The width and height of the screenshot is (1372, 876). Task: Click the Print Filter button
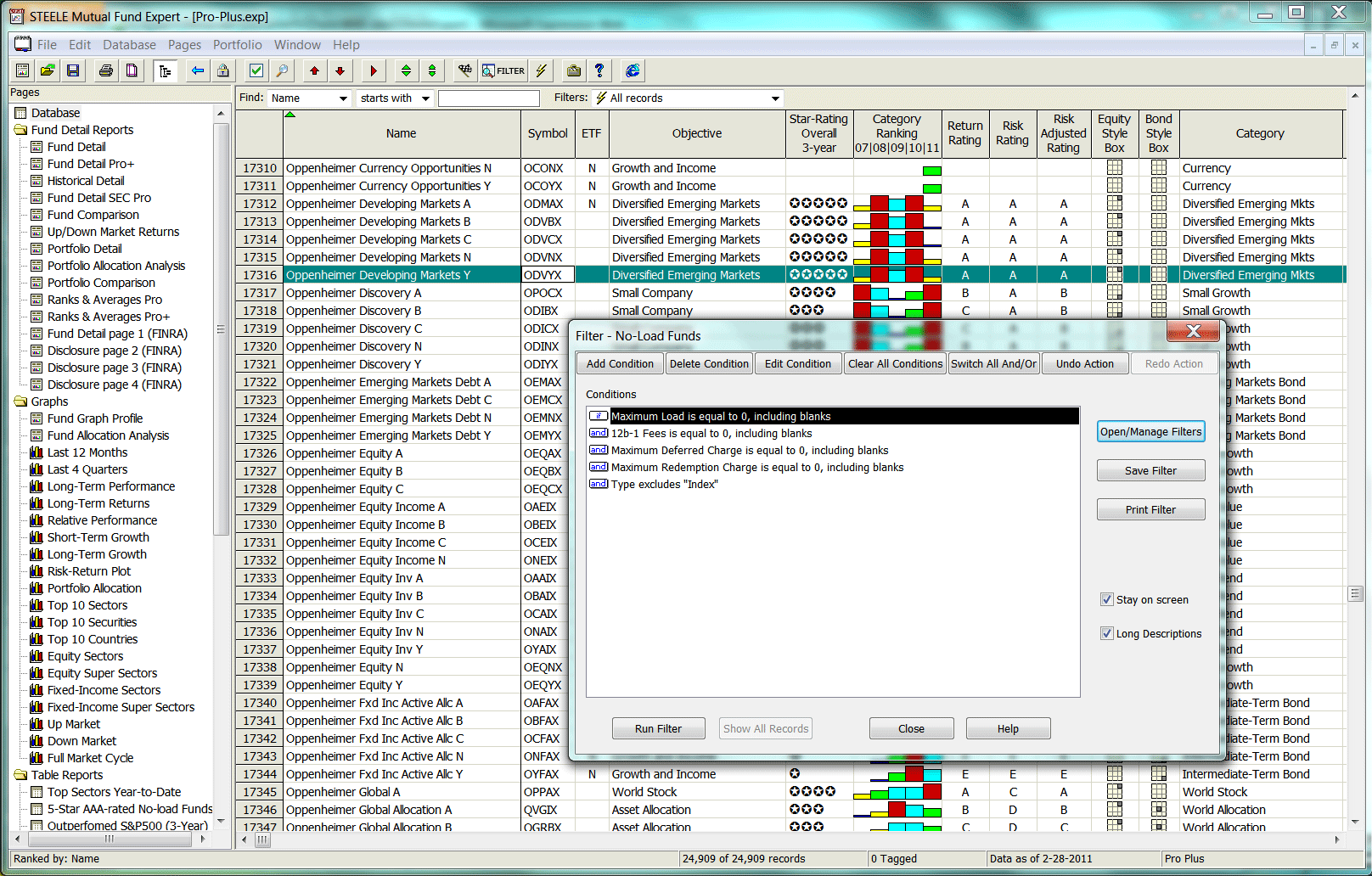pos(1150,509)
